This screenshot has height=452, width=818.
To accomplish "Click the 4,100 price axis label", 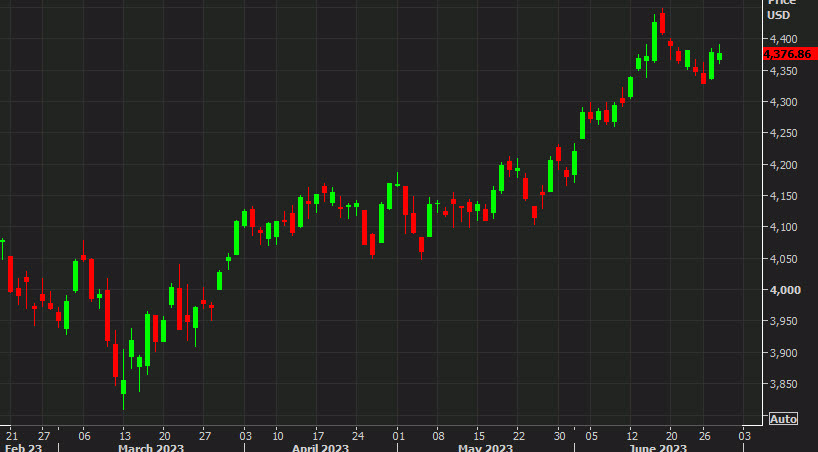I will click(784, 227).
